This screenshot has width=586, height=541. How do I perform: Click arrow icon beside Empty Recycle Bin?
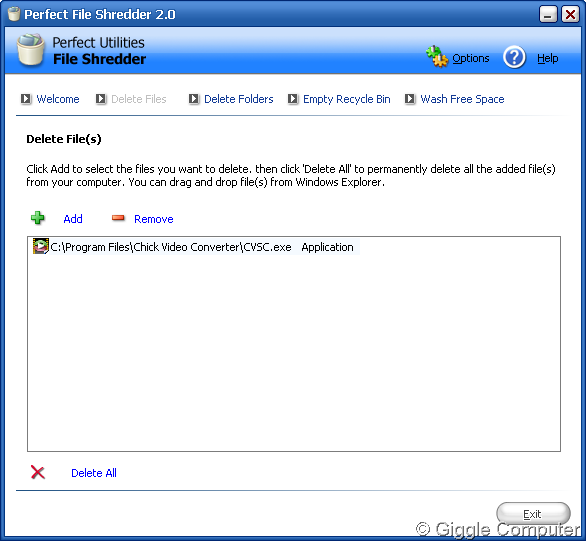[293, 99]
